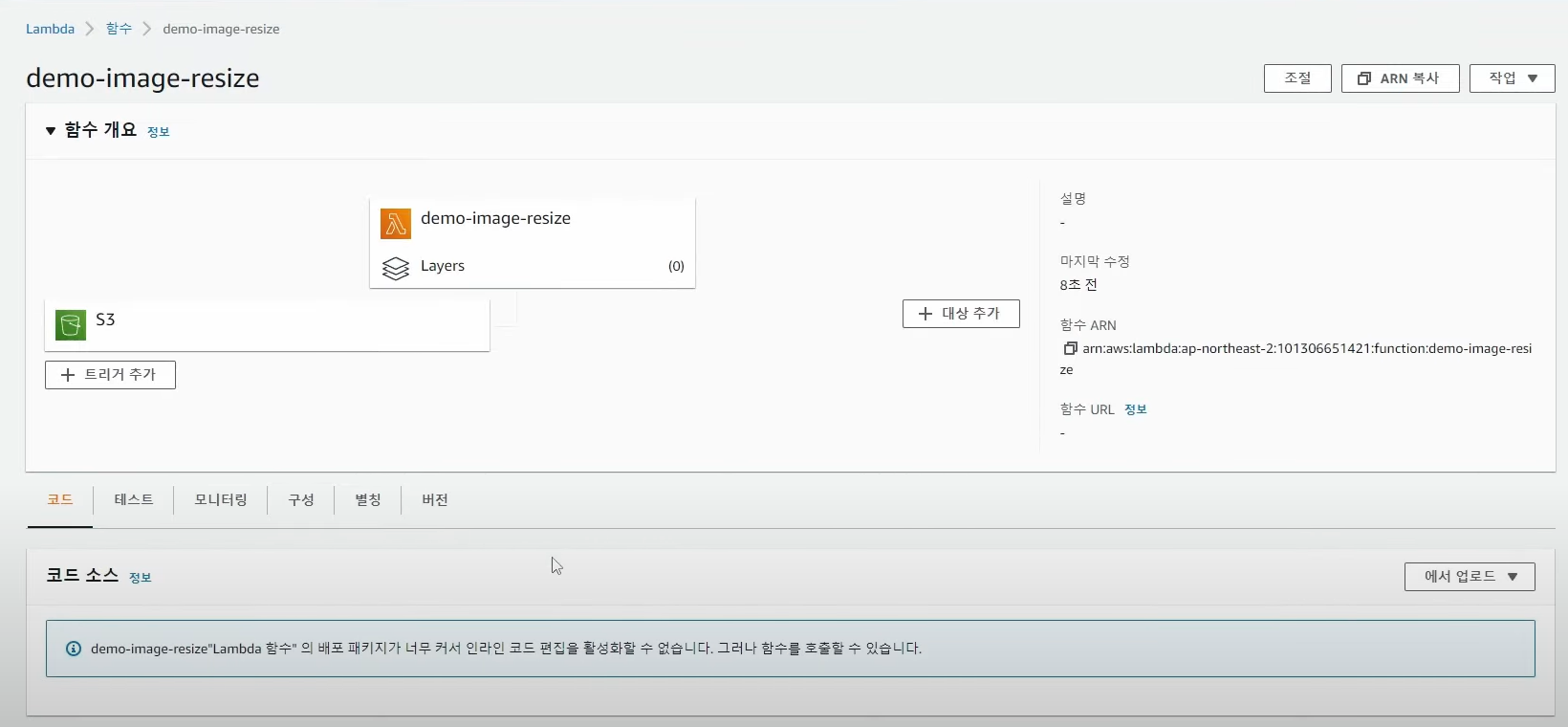Select the green S3 bucket icon
Image resolution: width=1568 pixels, height=727 pixels.
tap(71, 325)
